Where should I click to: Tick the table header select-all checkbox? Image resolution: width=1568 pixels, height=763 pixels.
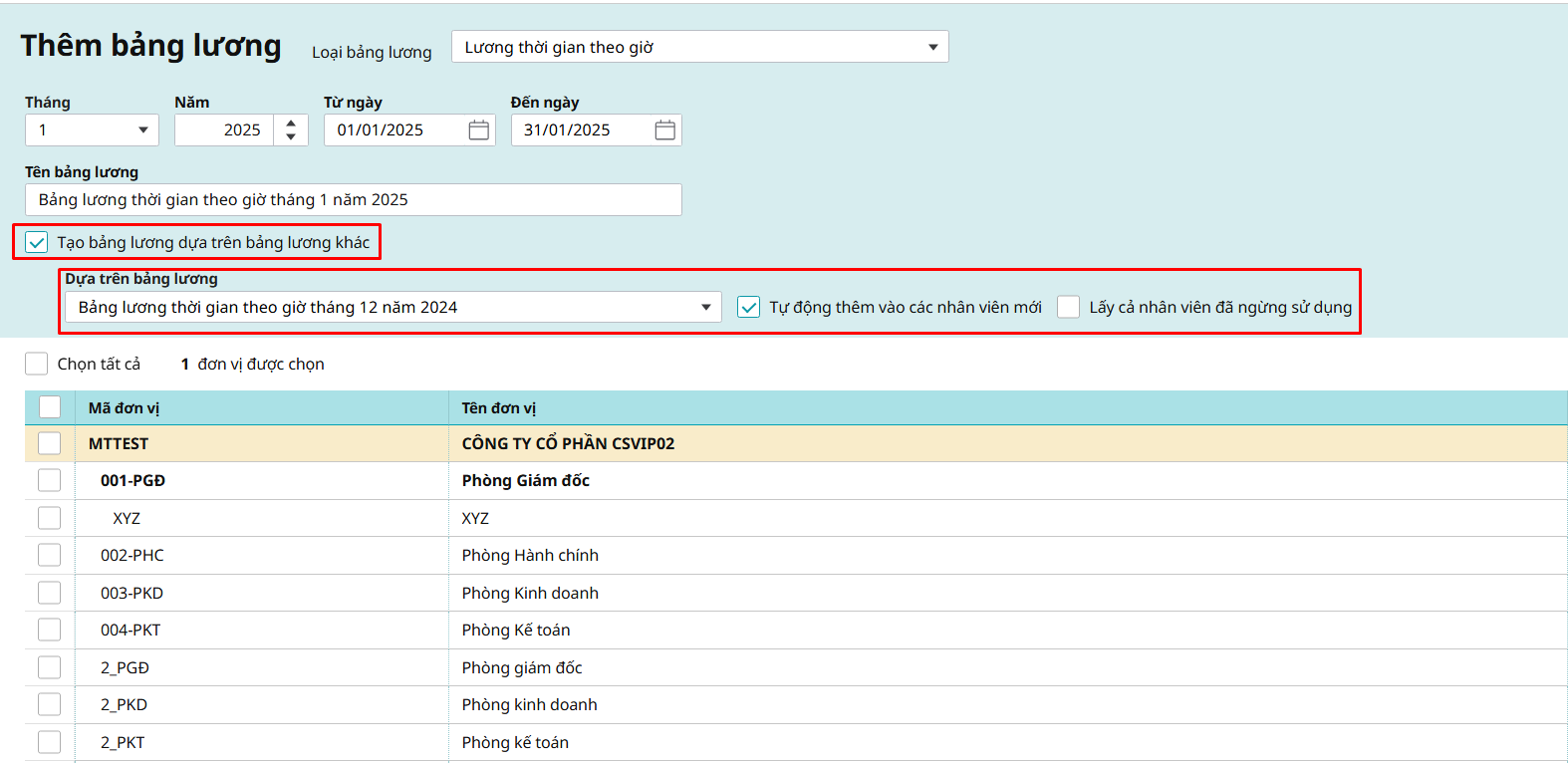click(x=50, y=407)
